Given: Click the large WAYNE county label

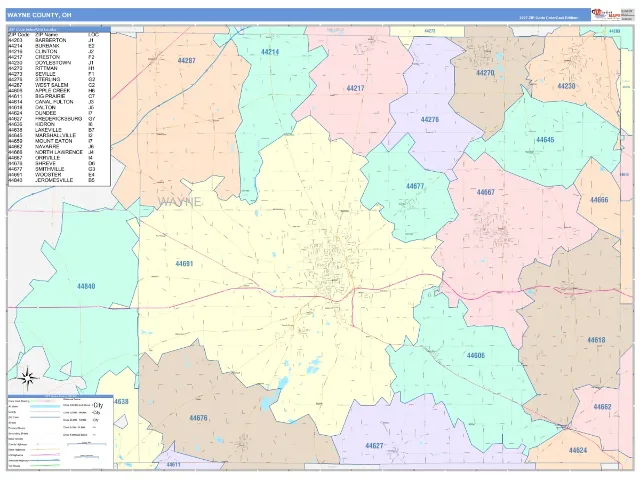Looking at the screenshot, I should coord(180,202).
